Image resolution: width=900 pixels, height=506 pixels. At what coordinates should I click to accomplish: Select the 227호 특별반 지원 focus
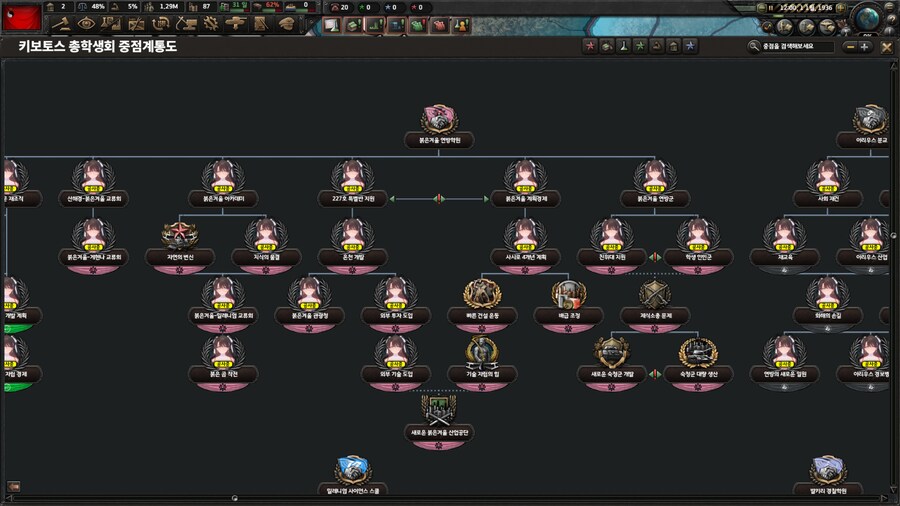(x=353, y=178)
